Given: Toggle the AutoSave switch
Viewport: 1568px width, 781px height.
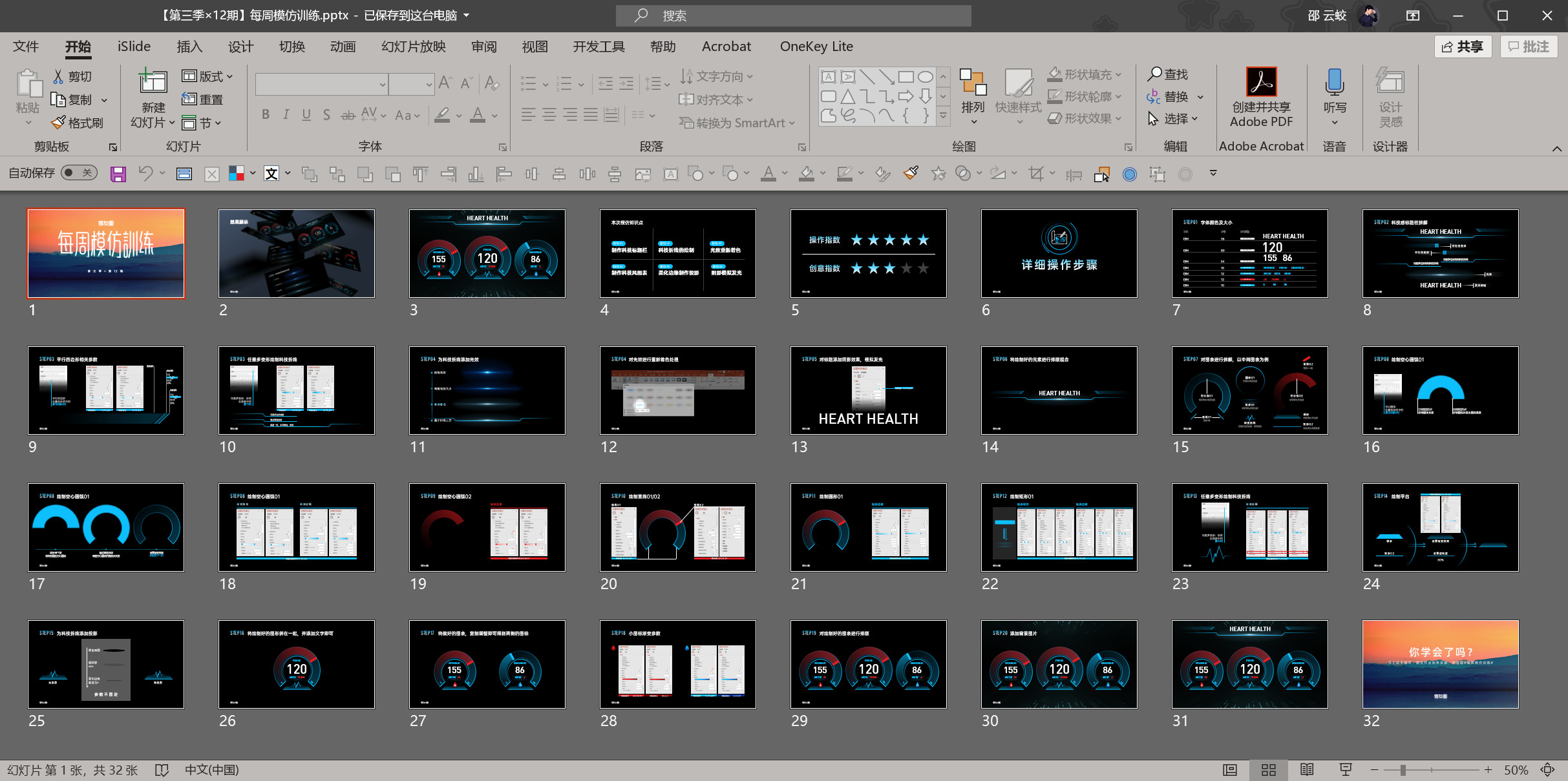Looking at the screenshot, I should pyautogui.click(x=78, y=172).
